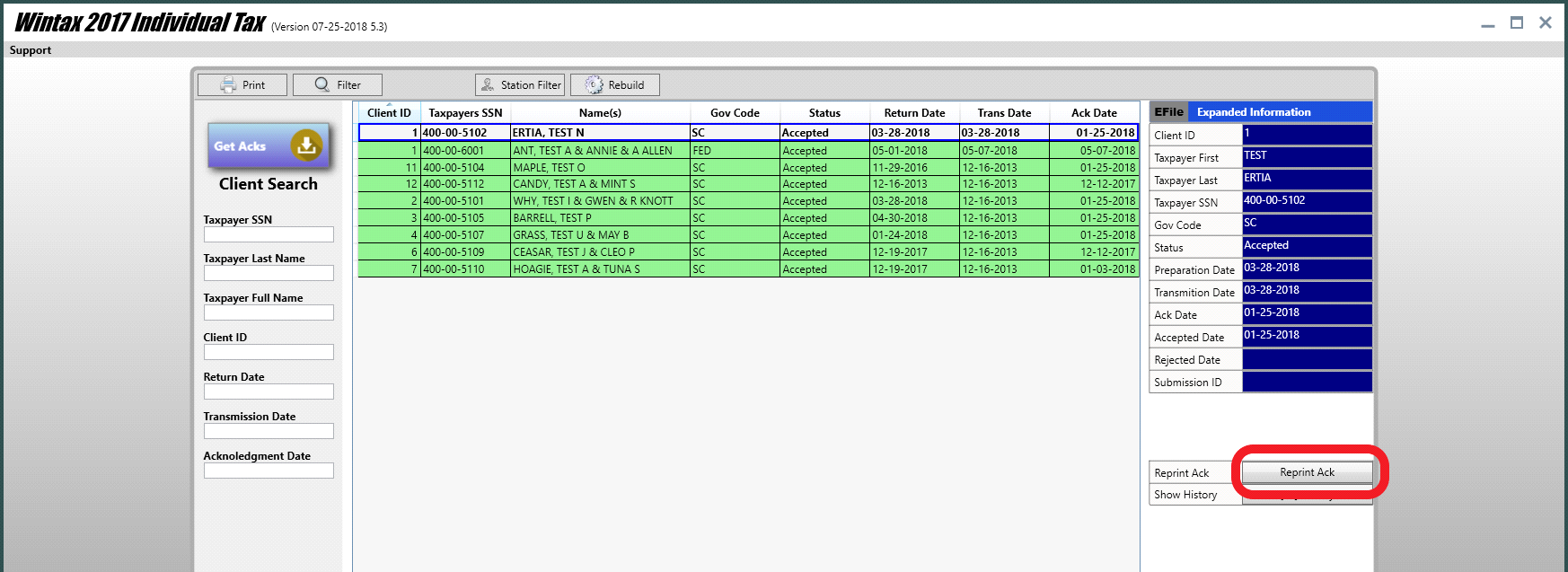Screen dimensions: 1568x572
Task: Click the Taxpayer Last value ERTIA
Action: (1307, 180)
